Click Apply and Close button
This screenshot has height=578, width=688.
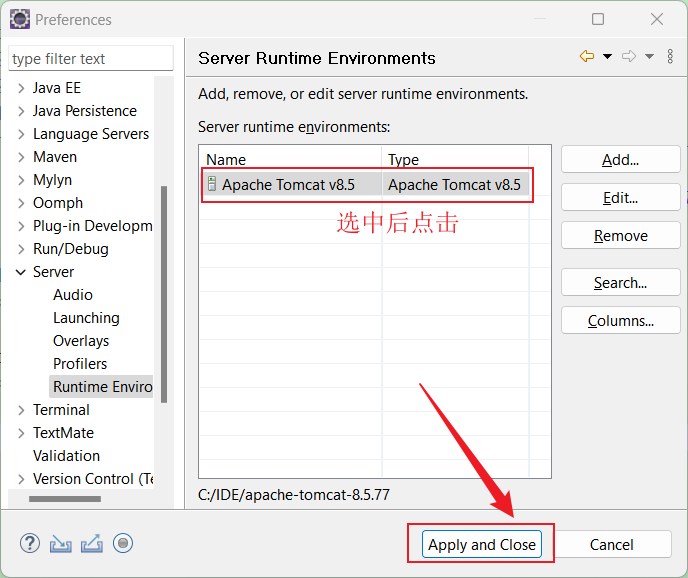tap(481, 545)
